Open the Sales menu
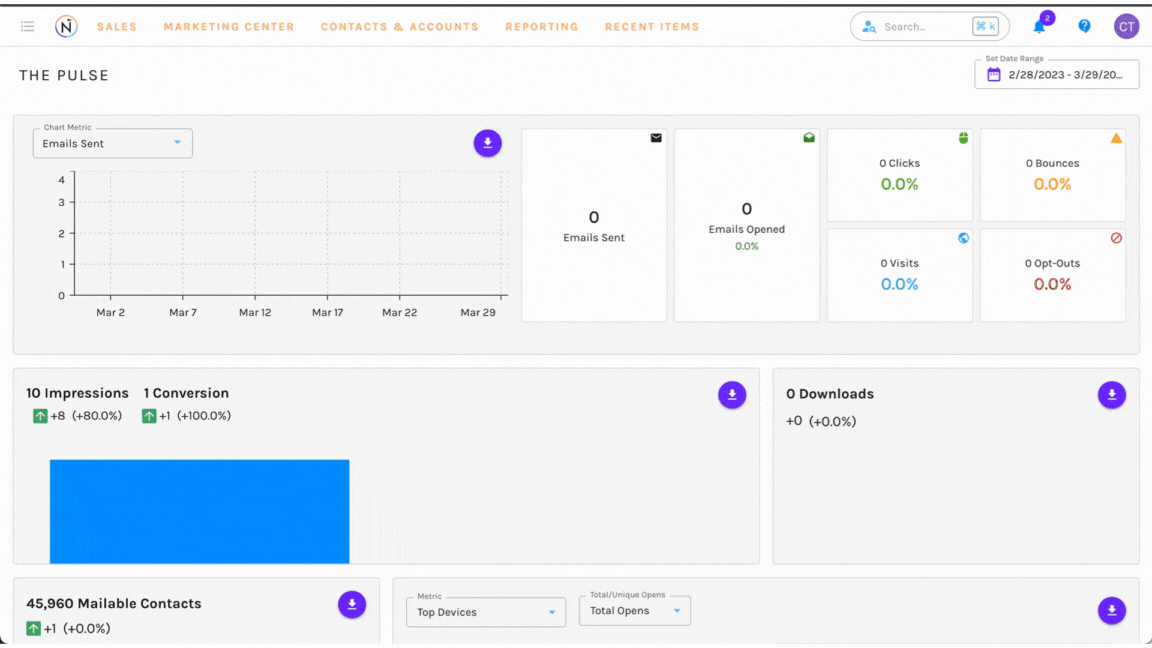The height and width of the screenshot is (648, 1152). pos(117,26)
